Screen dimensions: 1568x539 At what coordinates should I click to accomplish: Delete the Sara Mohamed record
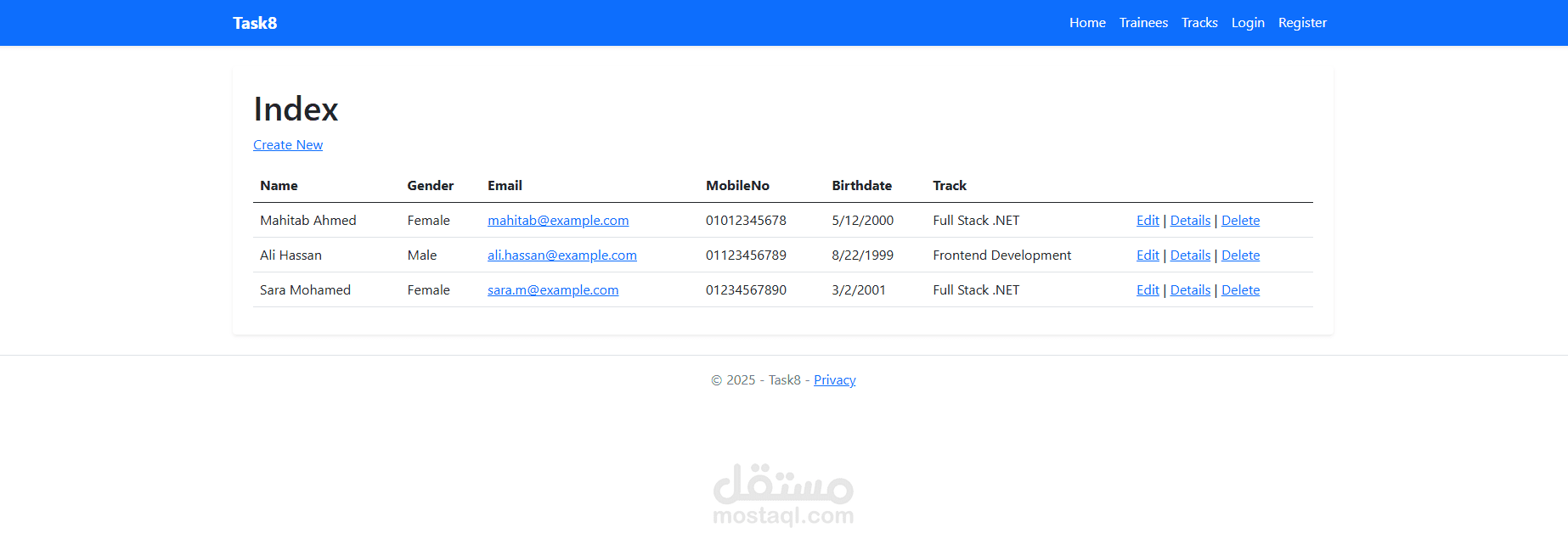(1240, 290)
